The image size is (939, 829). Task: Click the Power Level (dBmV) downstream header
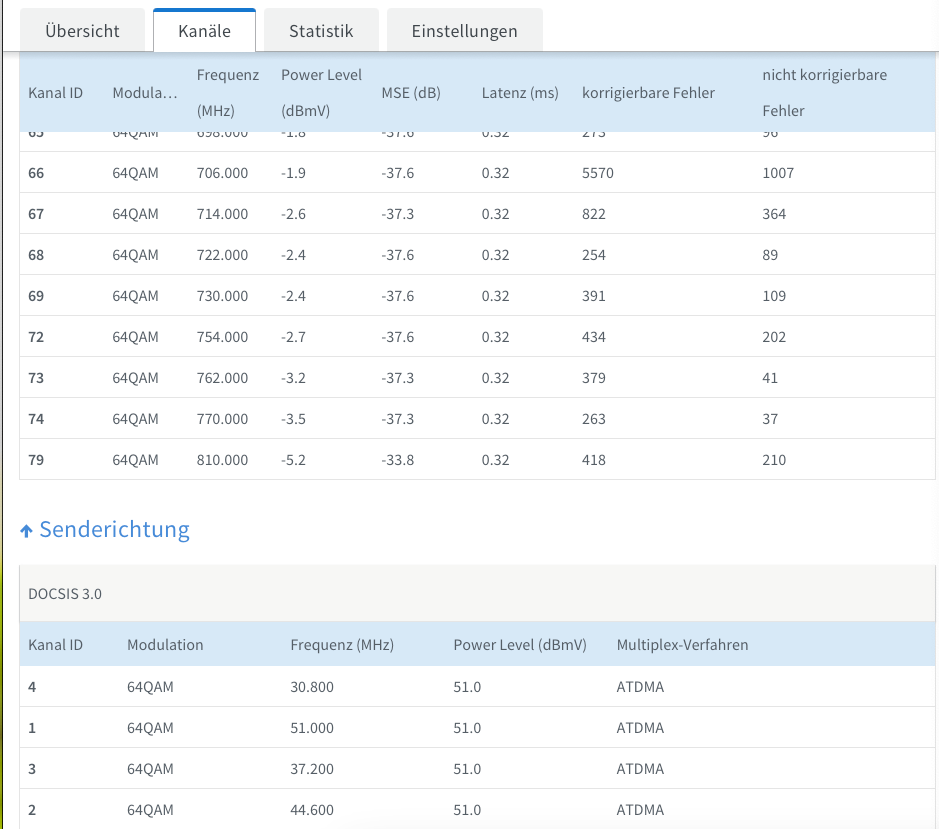pyautogui.click(x=321, y=92)
